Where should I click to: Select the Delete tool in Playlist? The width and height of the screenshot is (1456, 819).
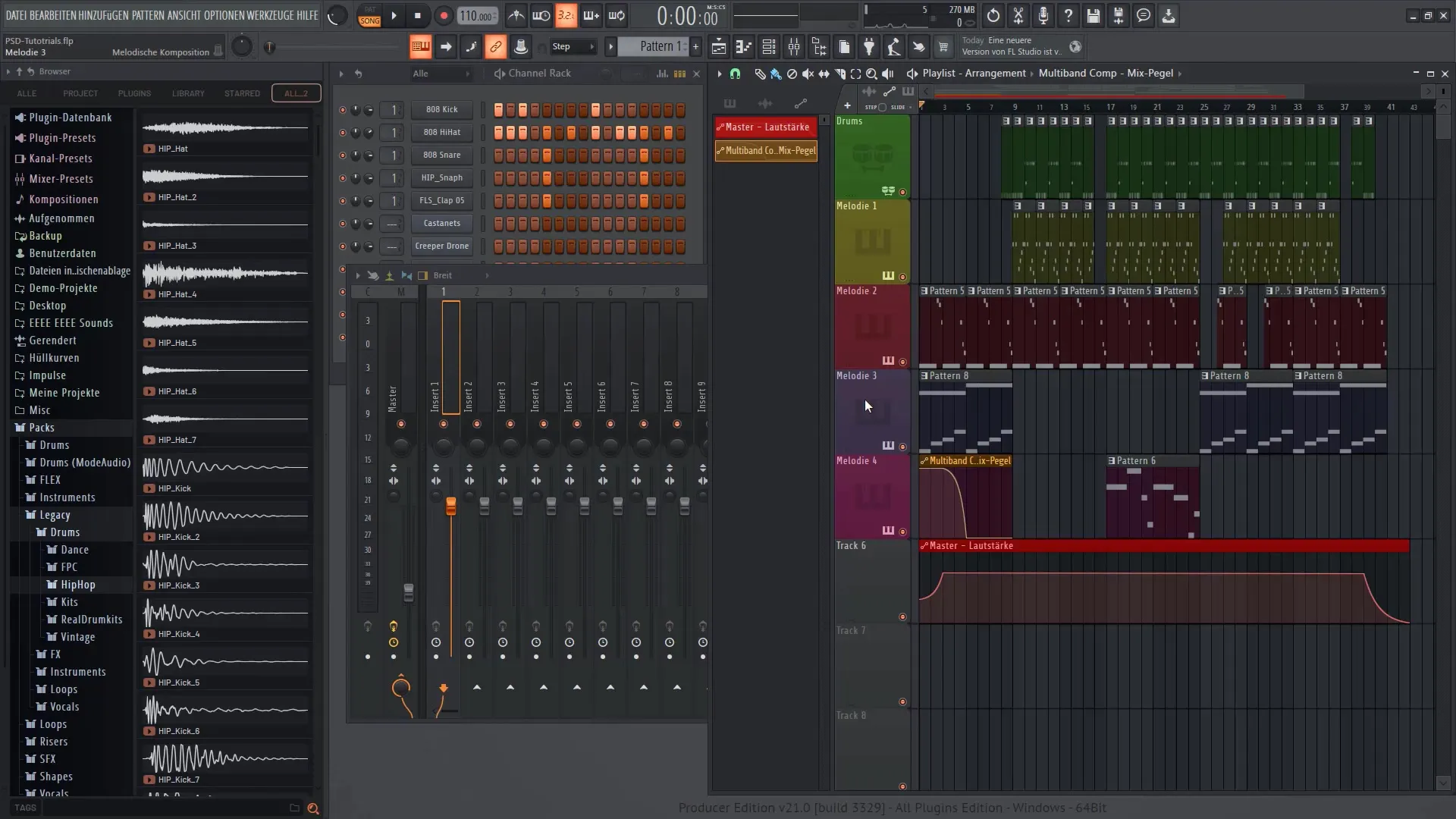coord(792,74)
